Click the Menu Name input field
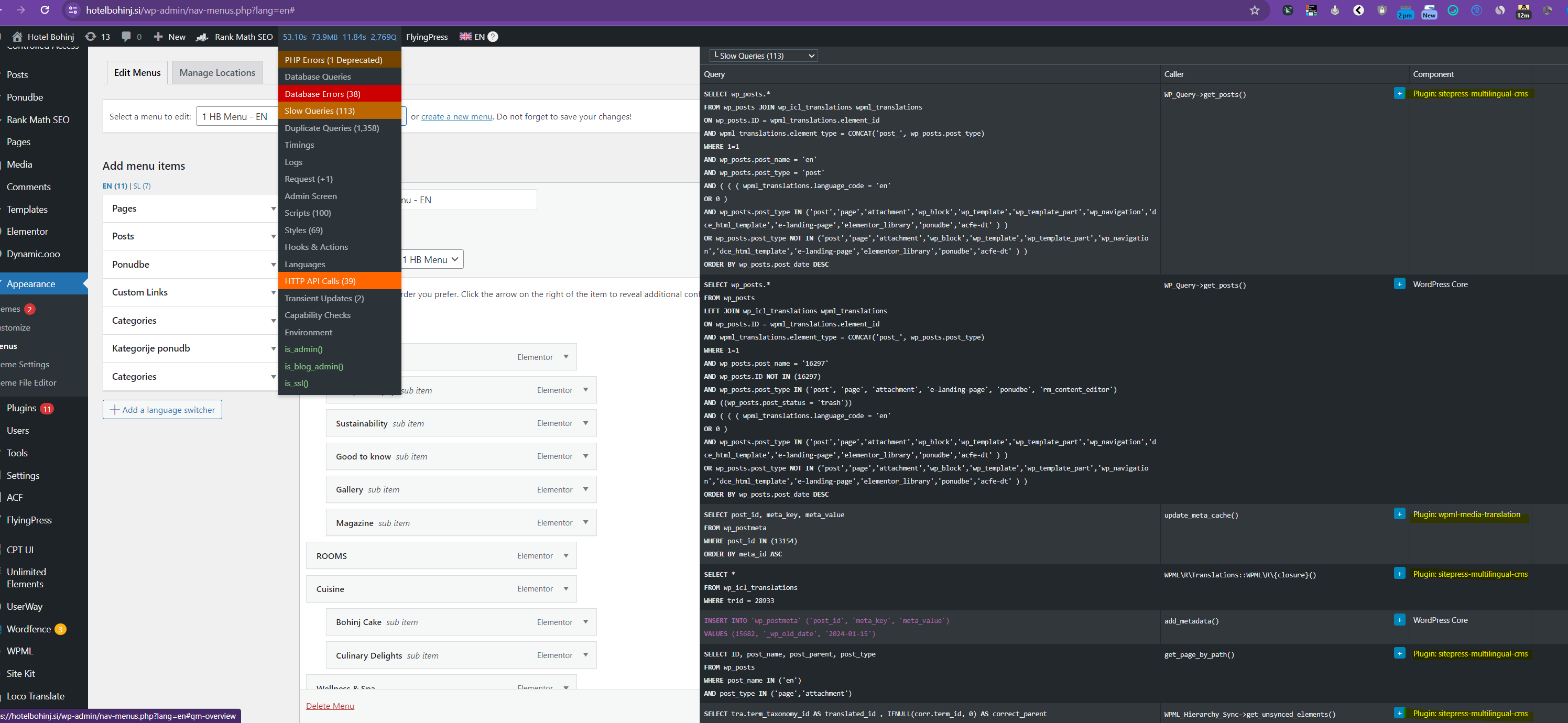 (x=469, y=200)
